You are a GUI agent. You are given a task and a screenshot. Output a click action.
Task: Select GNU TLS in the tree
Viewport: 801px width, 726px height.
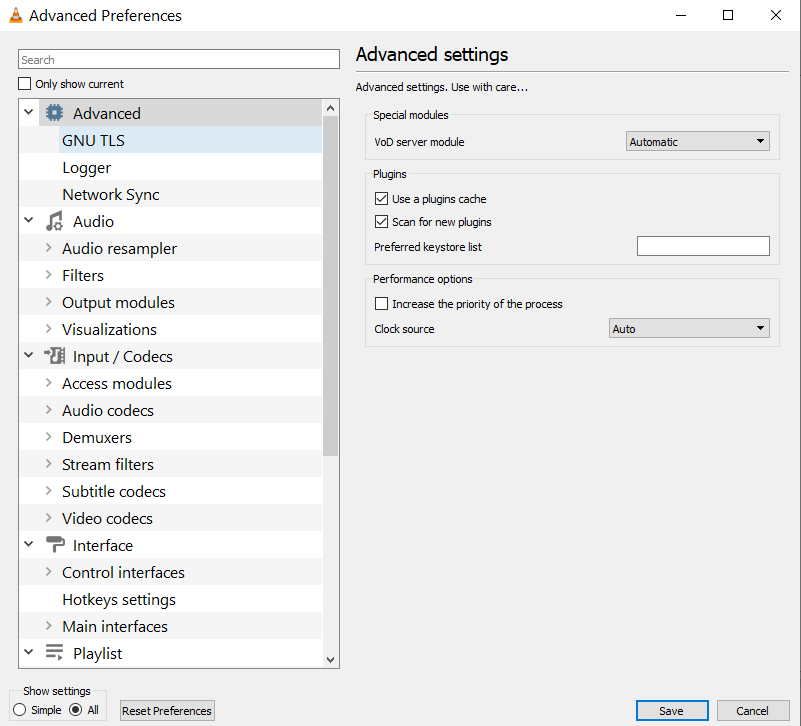click(93, 140)
